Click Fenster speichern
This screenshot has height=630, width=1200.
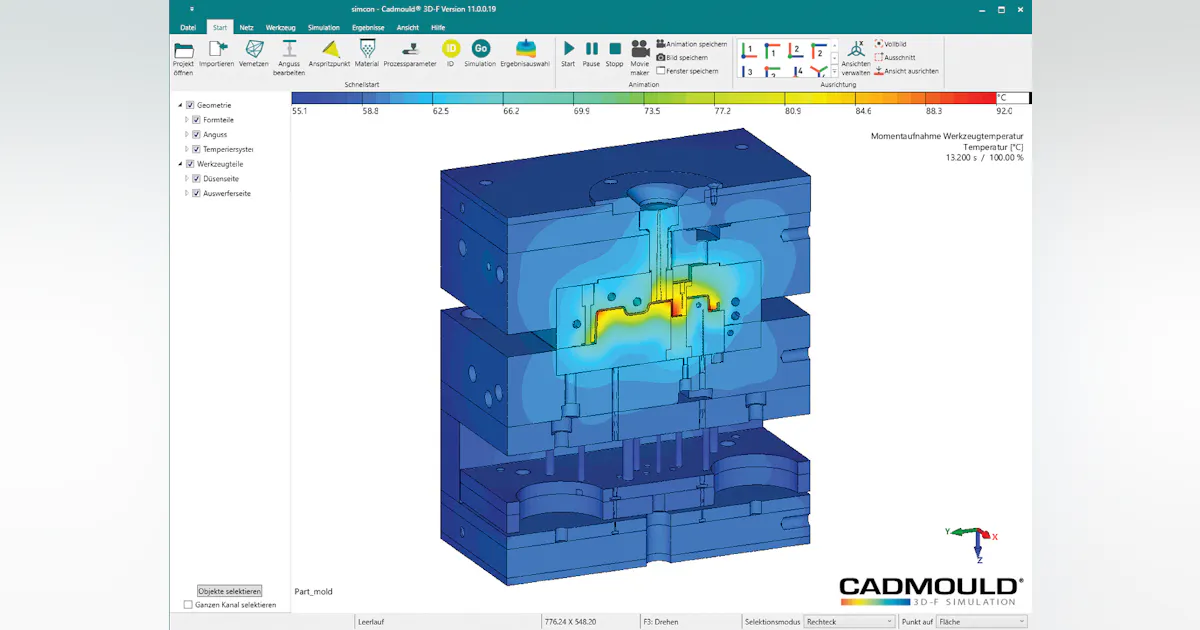pyautogui.click(x=687, y=71)
